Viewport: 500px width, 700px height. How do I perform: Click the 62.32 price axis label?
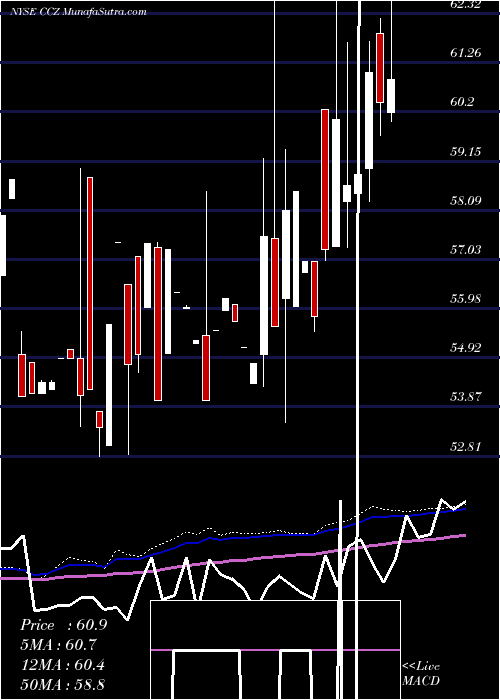(466, 4)
